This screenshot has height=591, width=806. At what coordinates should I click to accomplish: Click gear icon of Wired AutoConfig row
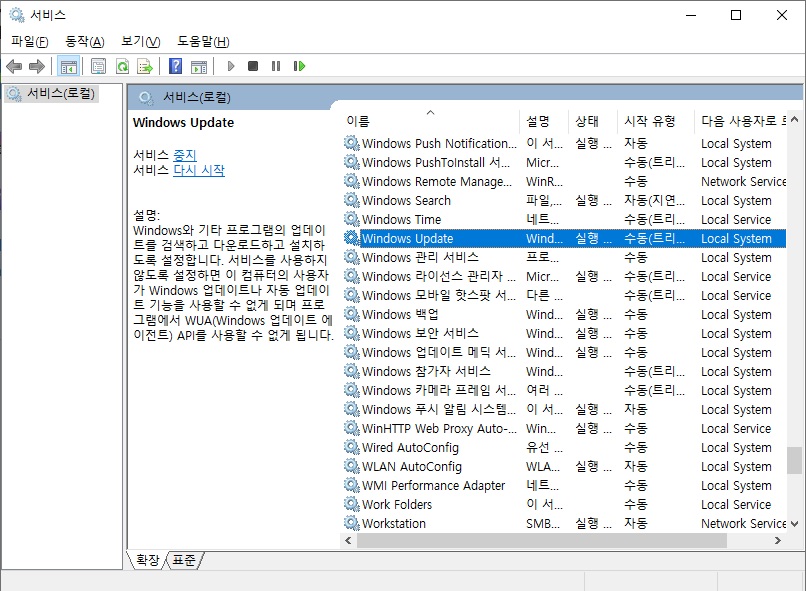352,448
